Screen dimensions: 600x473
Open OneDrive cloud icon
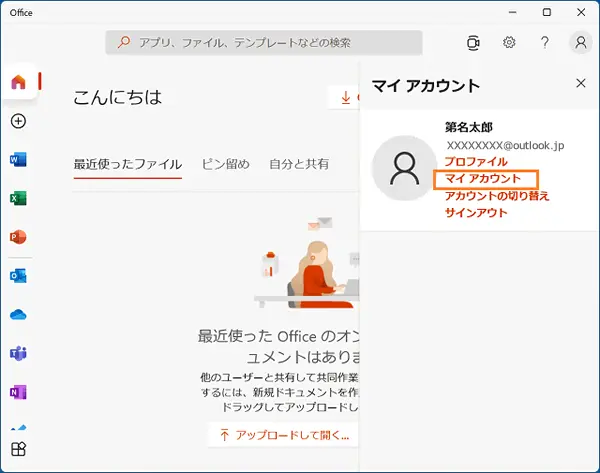18,315
